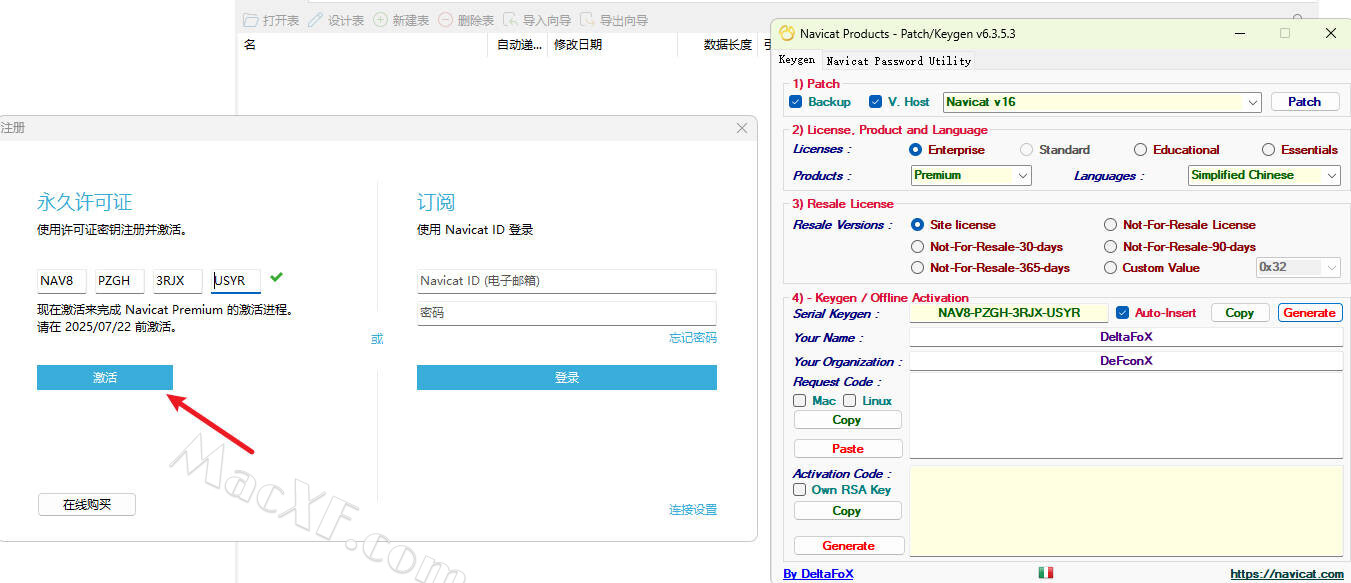Open the 连接设置 connection settings link
This screenshot has width=1351, height=583.
[x=693, y=510]
